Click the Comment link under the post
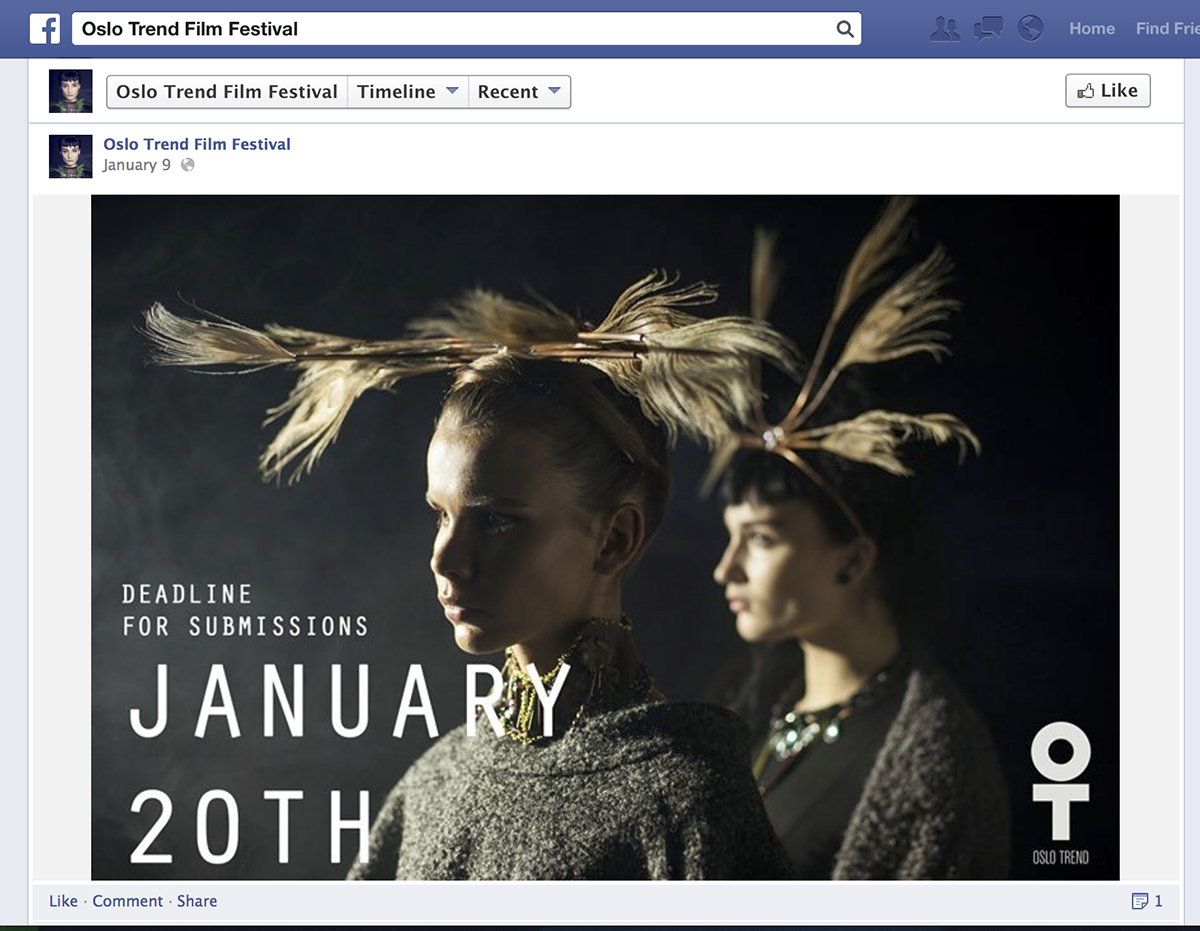Screen dimensions: 1200x931 pyautogui.click(x=127, y=901)
